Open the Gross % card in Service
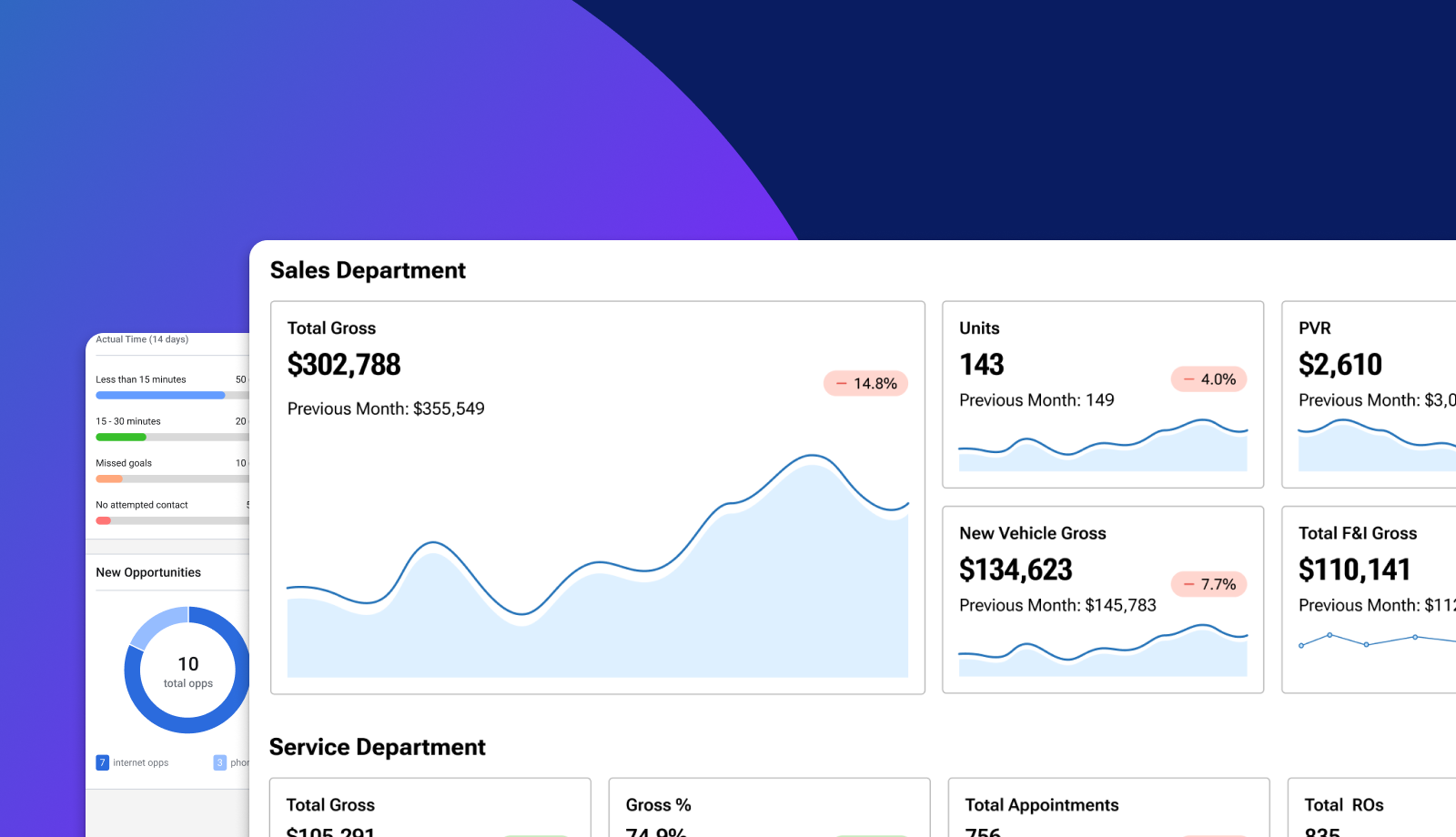 [x=769, y=808]
